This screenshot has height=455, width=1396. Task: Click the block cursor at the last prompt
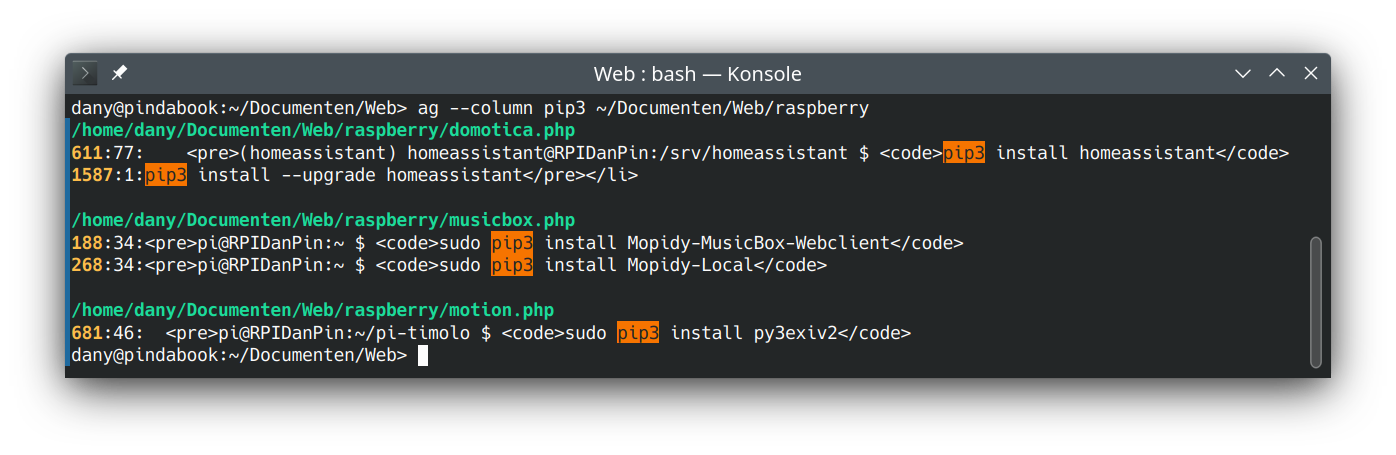[423, 355]
